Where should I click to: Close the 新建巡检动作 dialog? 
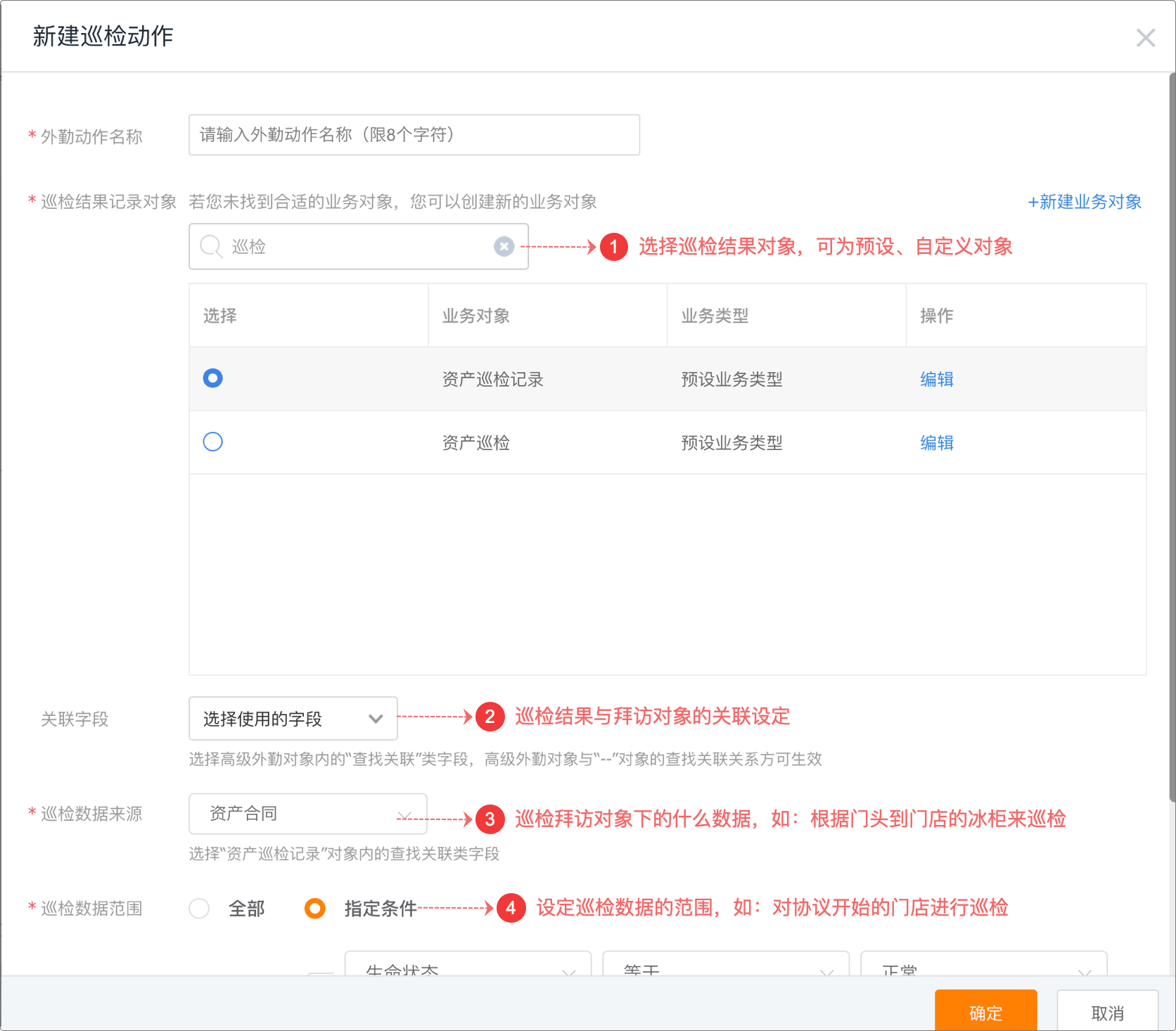click(1145, 38)
